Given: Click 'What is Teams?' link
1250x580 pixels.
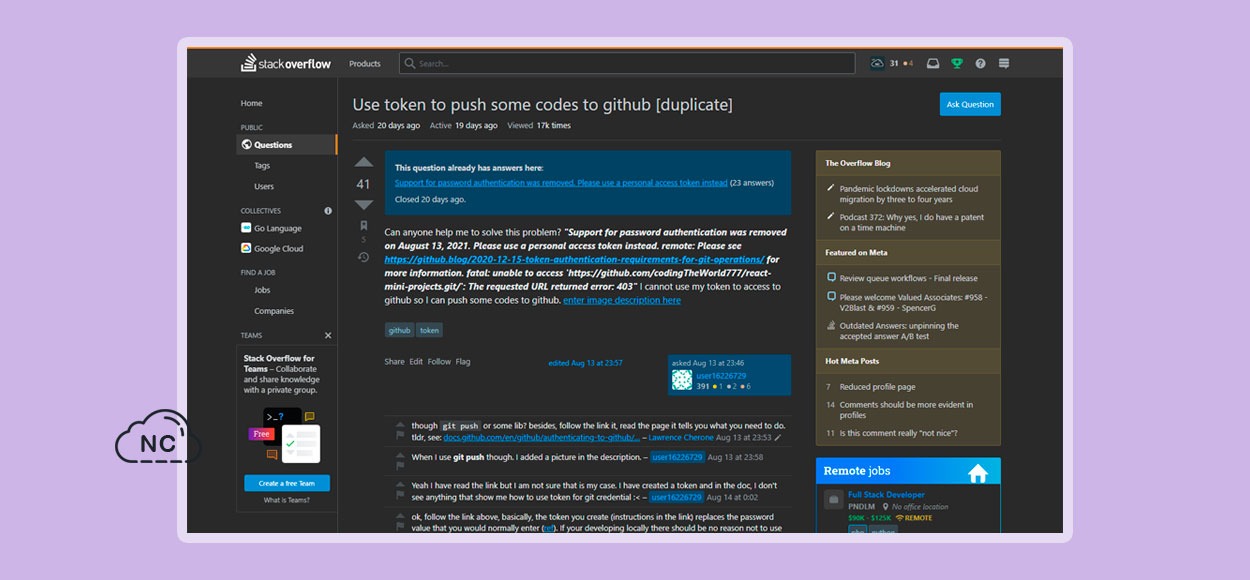Looking at the screenshot, I should coord(287,500).
